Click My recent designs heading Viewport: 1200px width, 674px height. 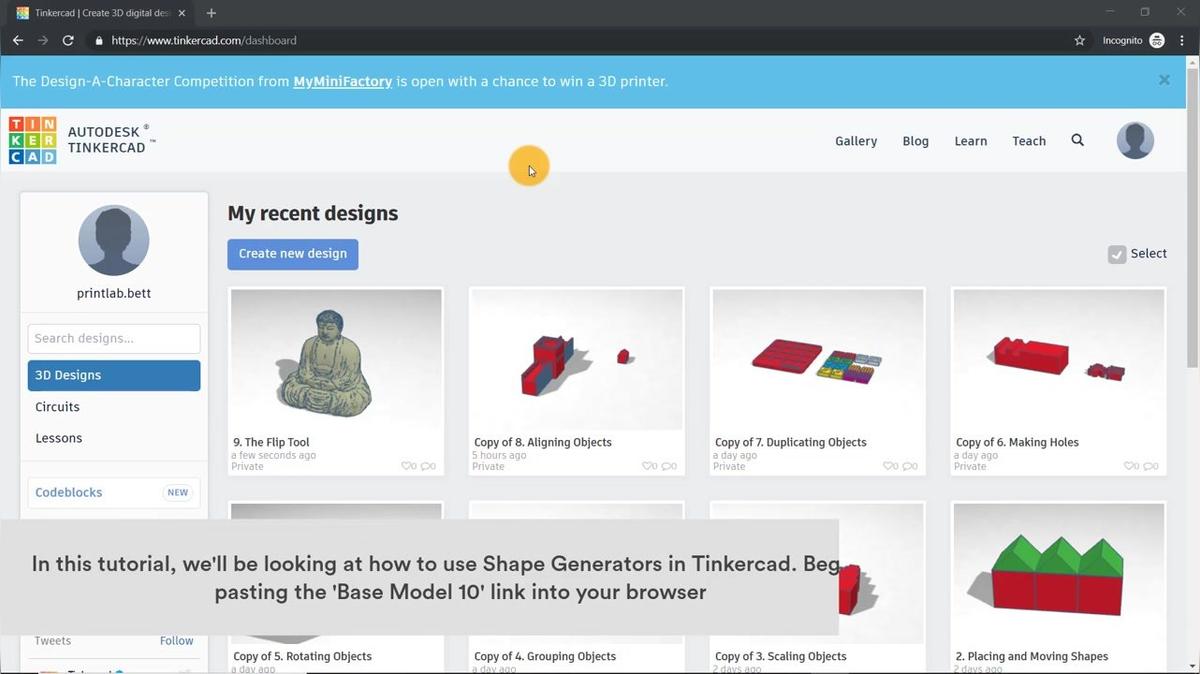(313, 213)
